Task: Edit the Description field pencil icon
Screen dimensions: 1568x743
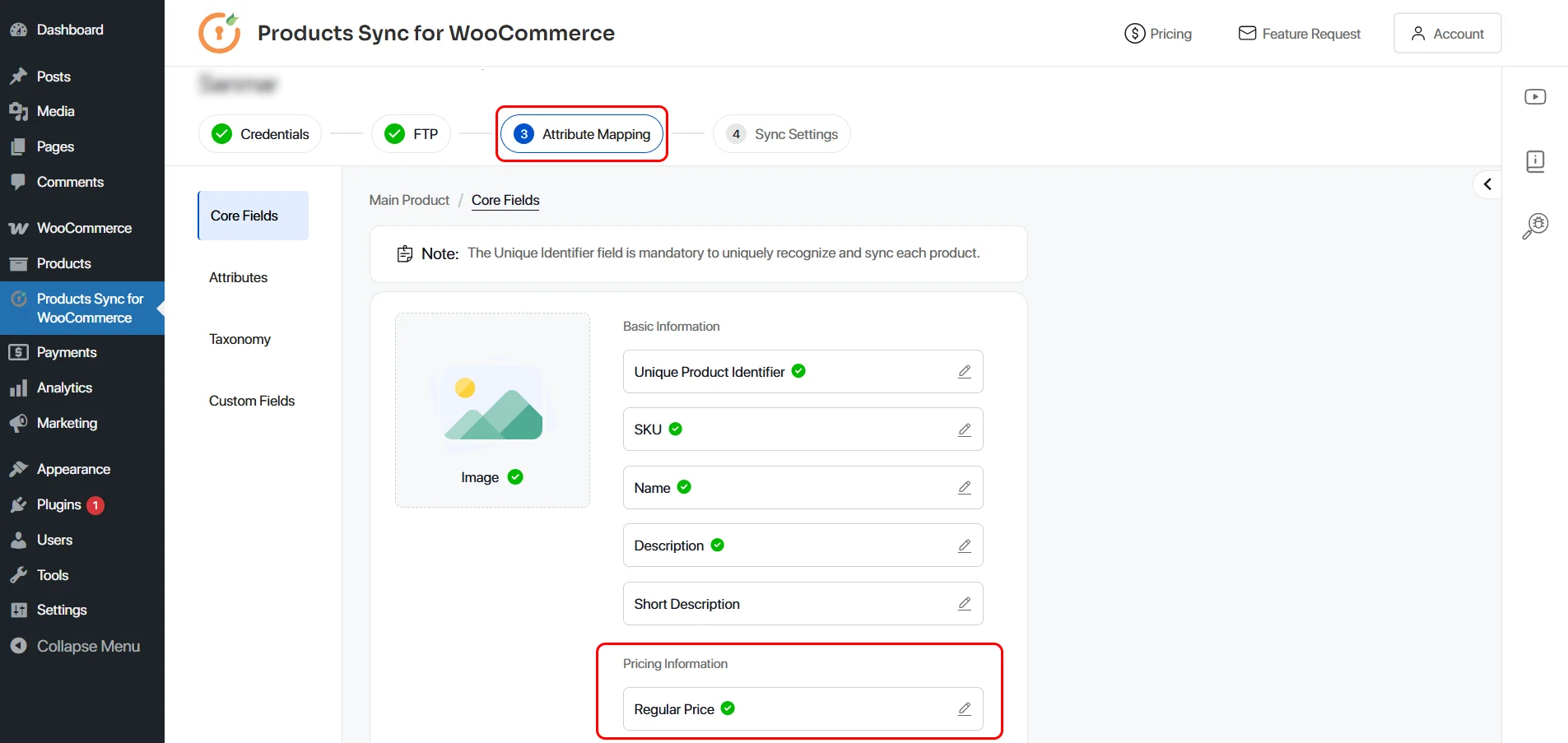Action: (964, 545)
